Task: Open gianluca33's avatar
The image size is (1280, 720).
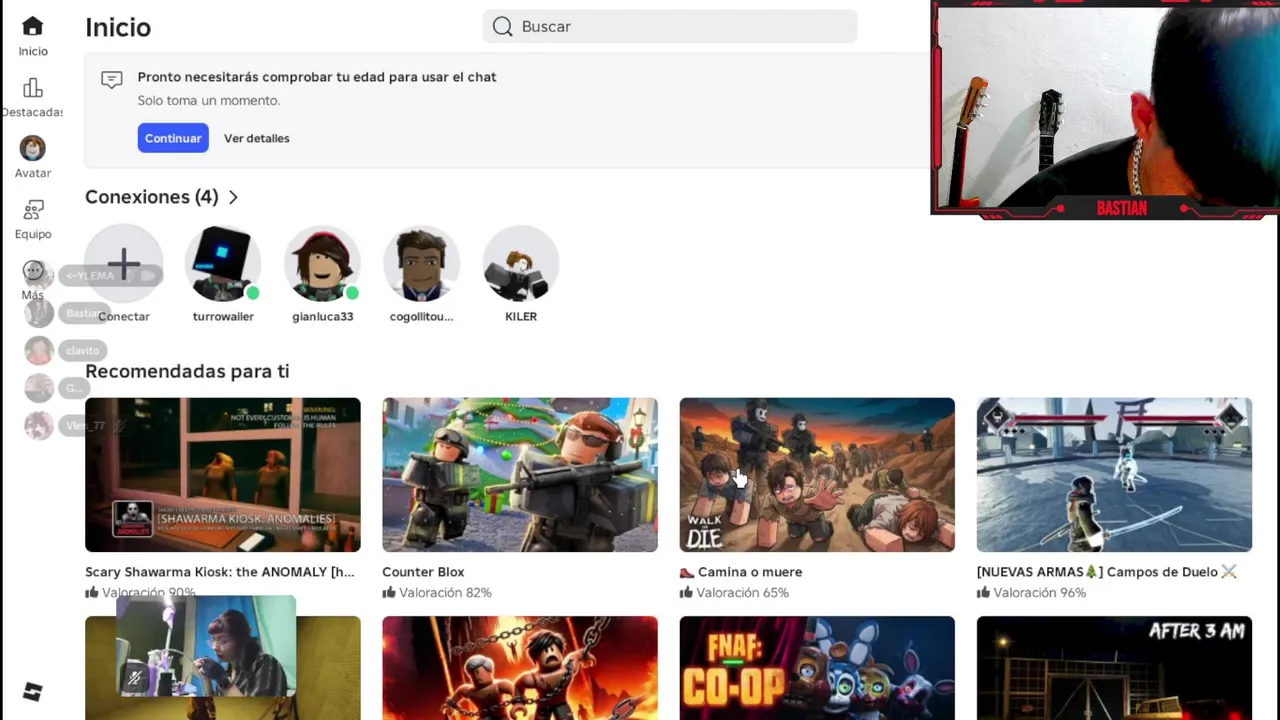Action: coord(322,264)
